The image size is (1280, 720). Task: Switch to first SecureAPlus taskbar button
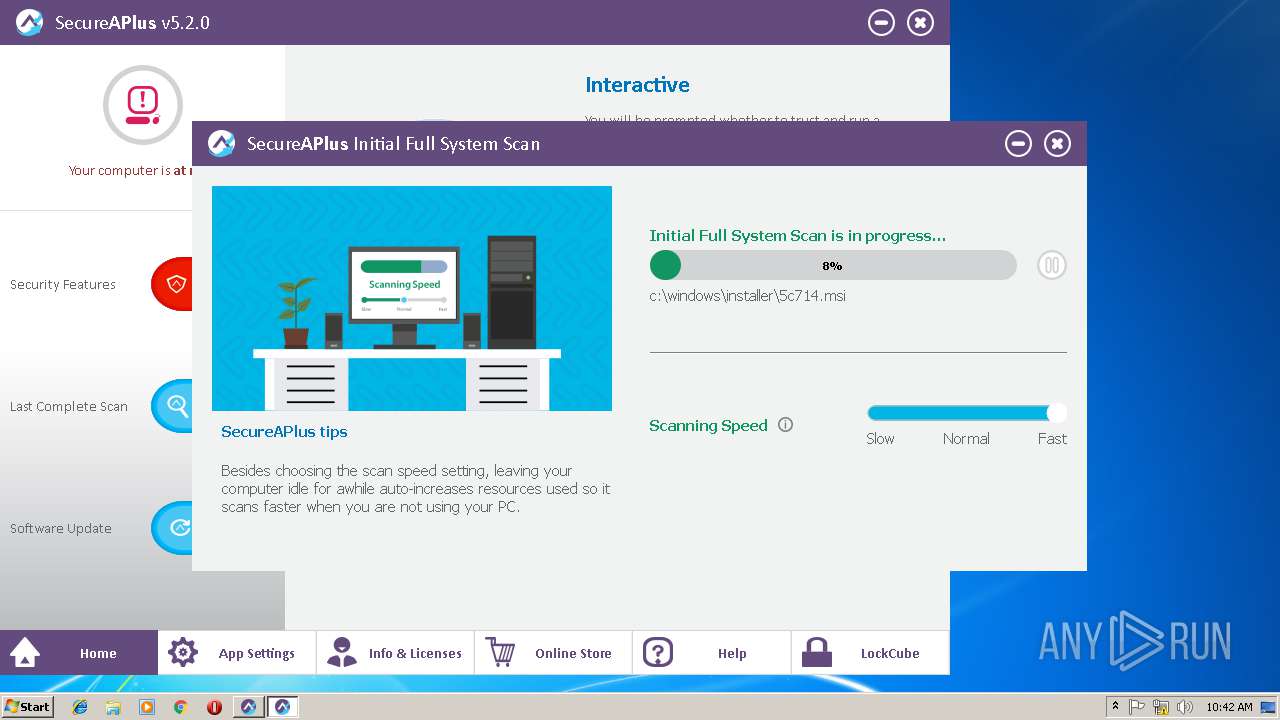[248, 707]
